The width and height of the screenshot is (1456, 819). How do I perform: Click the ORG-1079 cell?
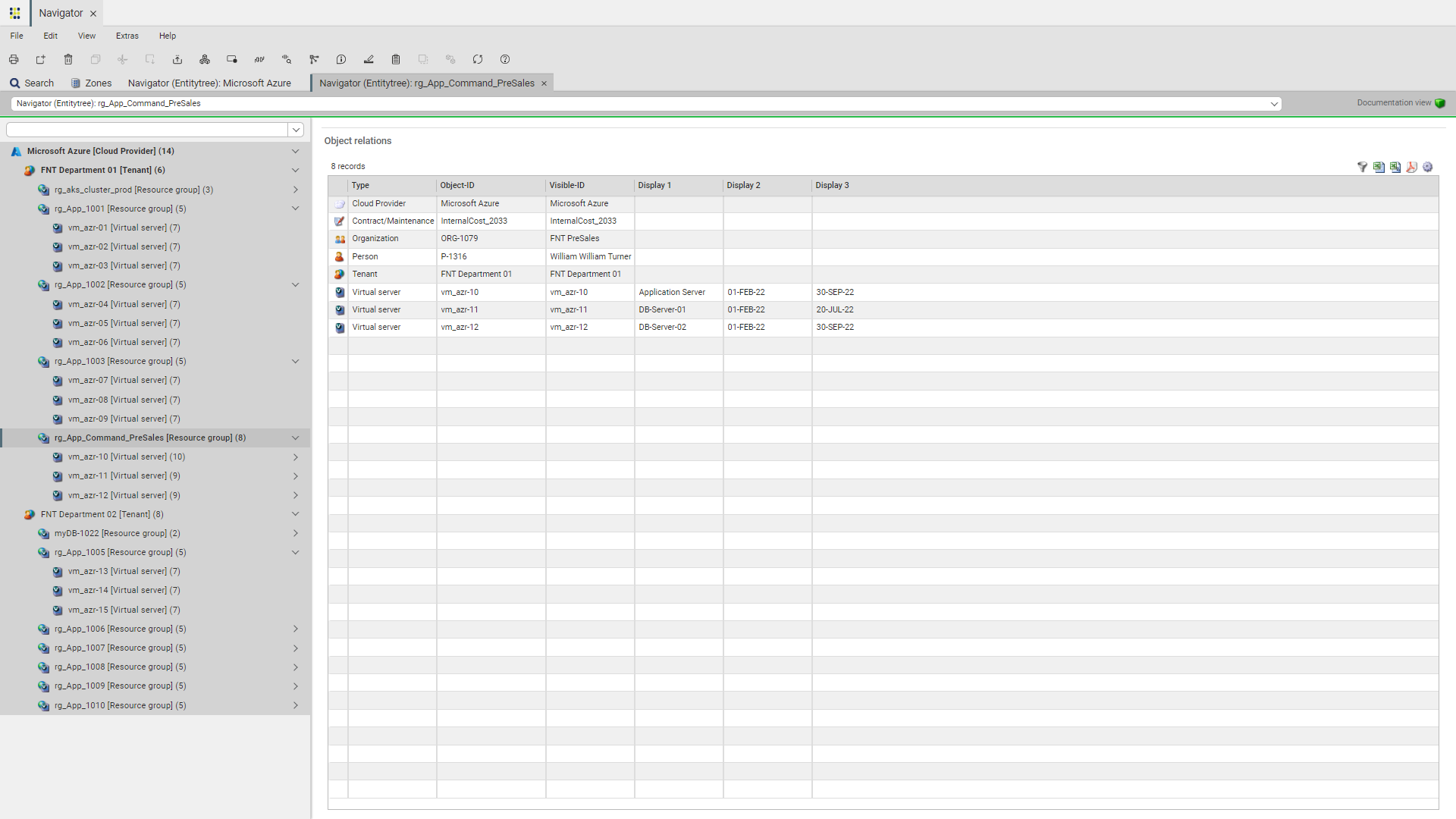[x=491, y=239]
